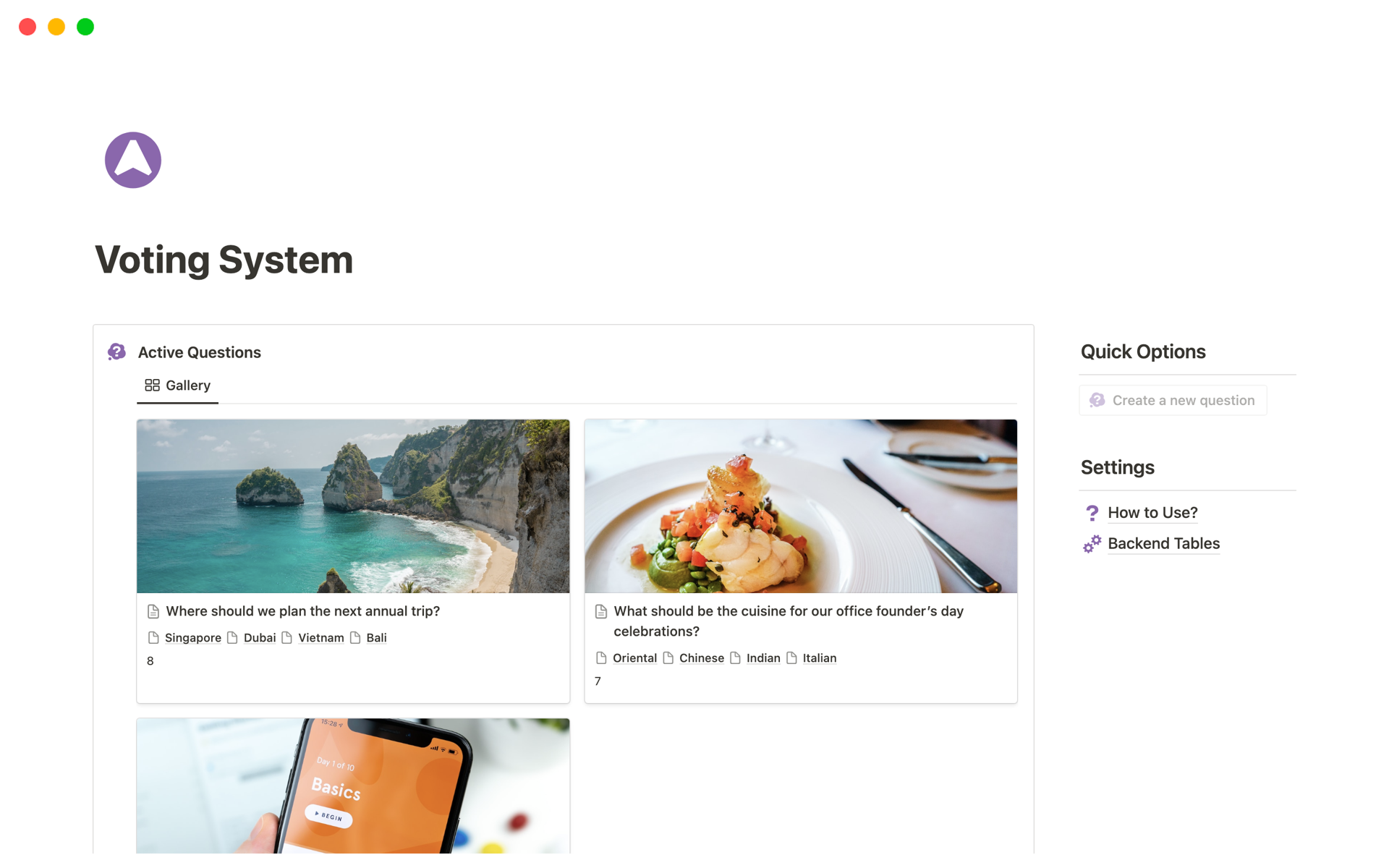The image size is (1389, 868).
Task: Open the Bali option page
Action: (376, 638)
